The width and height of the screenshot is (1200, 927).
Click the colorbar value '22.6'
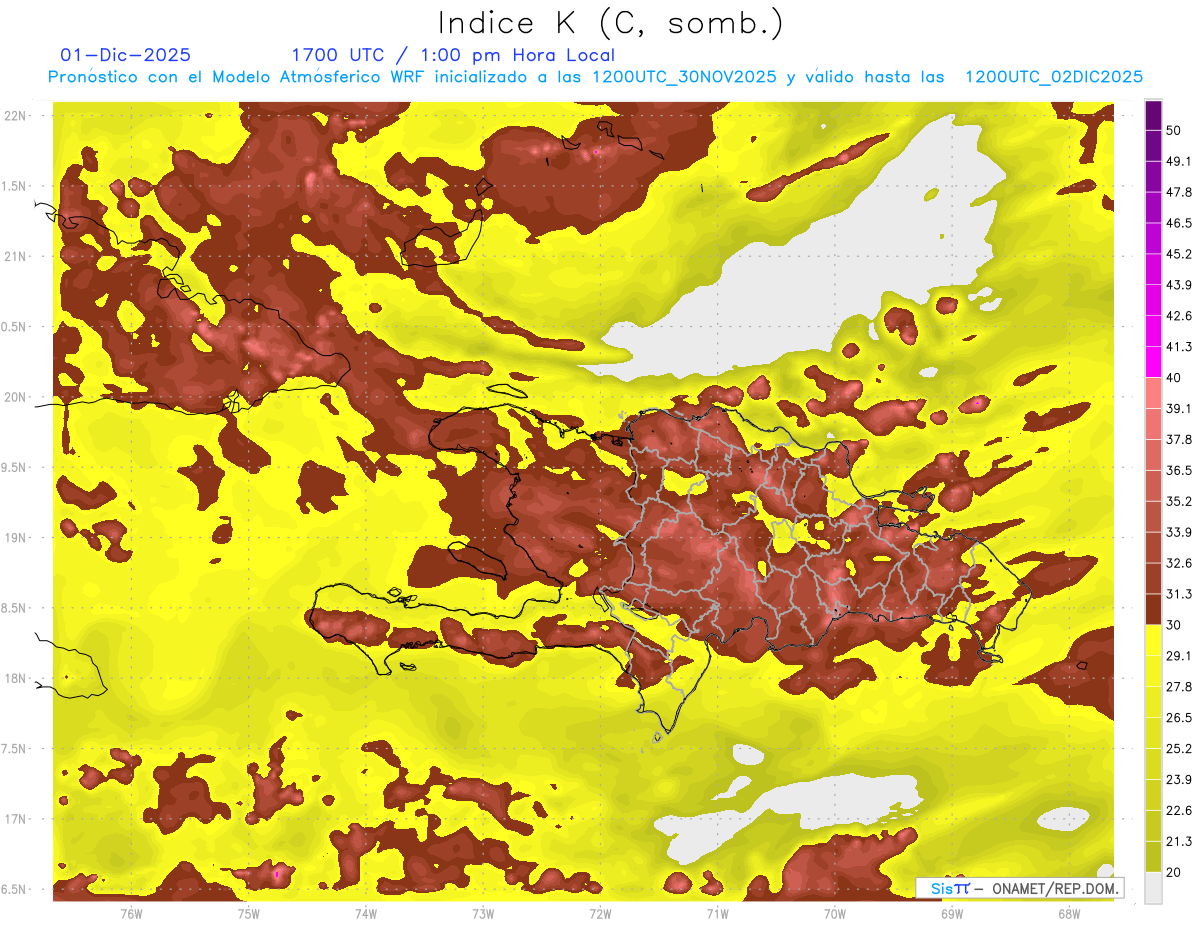pos(1178,811)
